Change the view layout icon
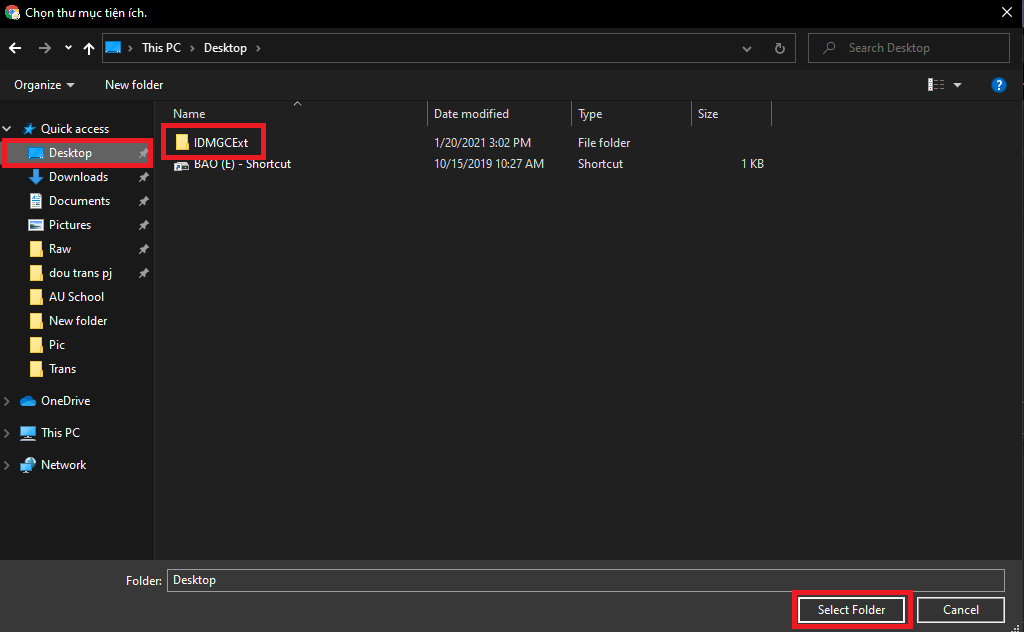Image resolution: width=1024 pixels, height=632 pixels. 936,85
